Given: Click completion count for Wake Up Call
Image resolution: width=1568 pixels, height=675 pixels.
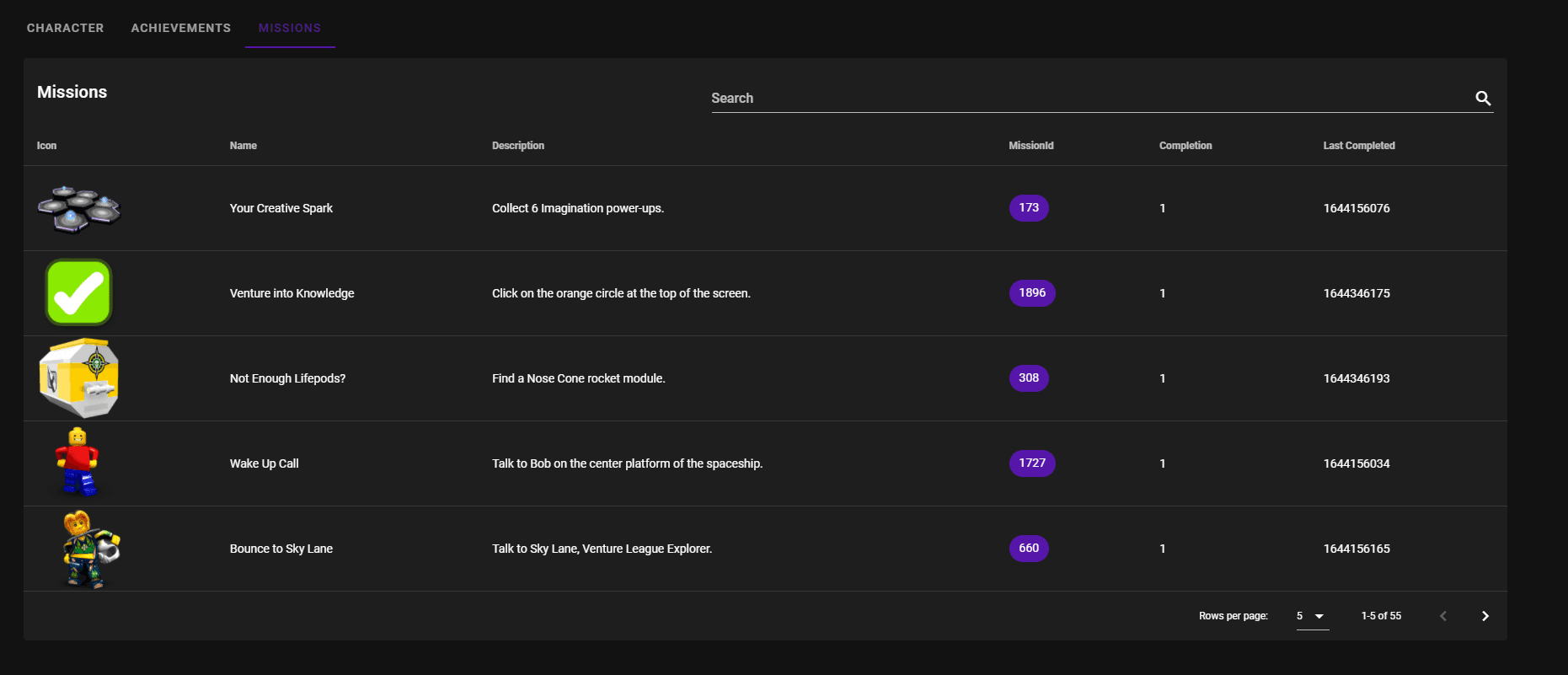Looking at the screenshot, I should click(x=1163, y=463).
